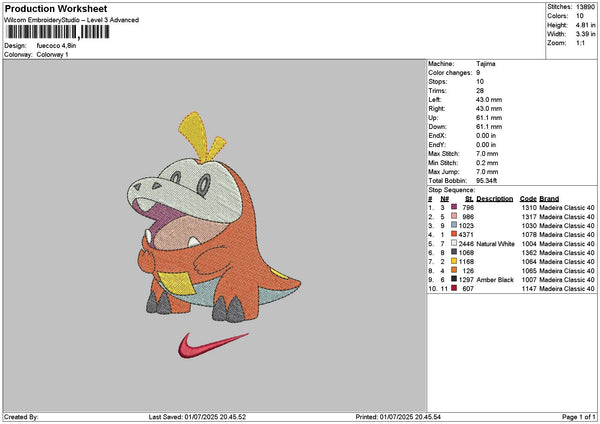The height and width of the screenshot is (424, 600).
Task: Select "Wilcom EmbroideryStudio – Level 3 Advanced" text
Action: coord(71,20)
